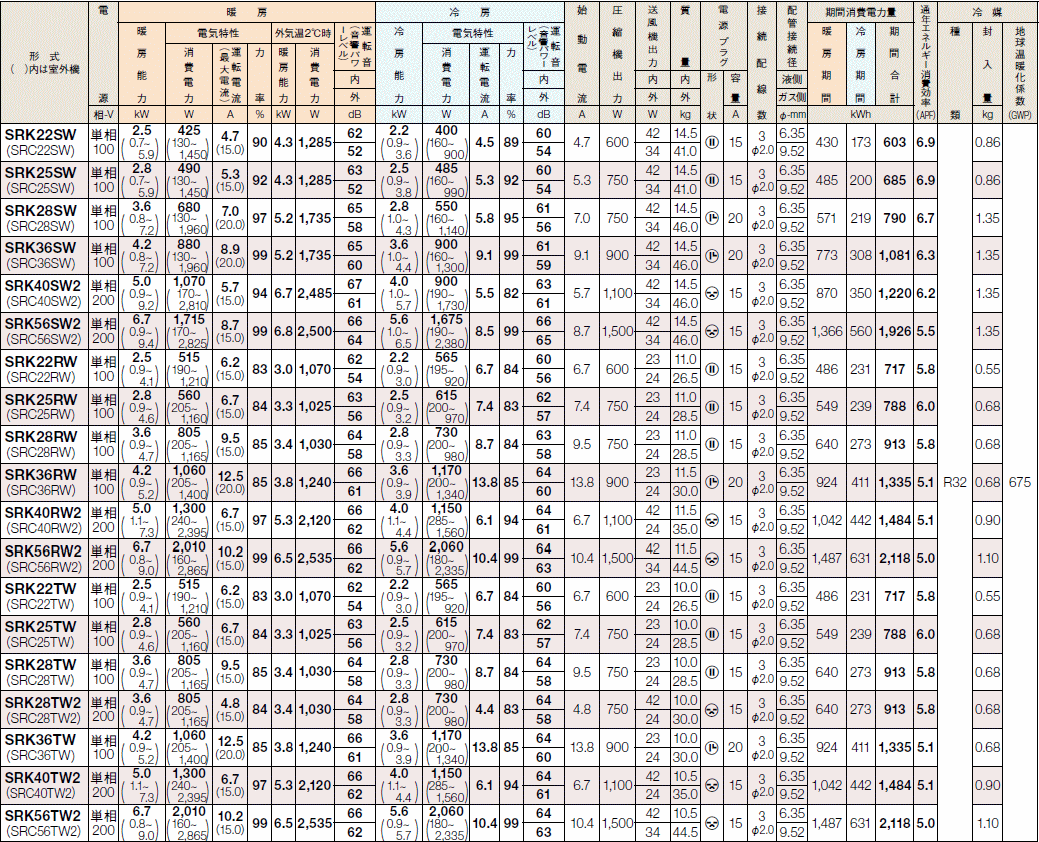Select model SRK56TW2 in the table

coord(43,816)
